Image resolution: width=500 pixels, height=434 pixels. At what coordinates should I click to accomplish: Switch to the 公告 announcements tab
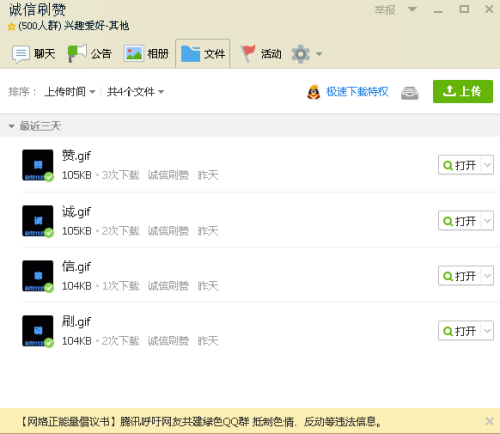click(89, 54)
